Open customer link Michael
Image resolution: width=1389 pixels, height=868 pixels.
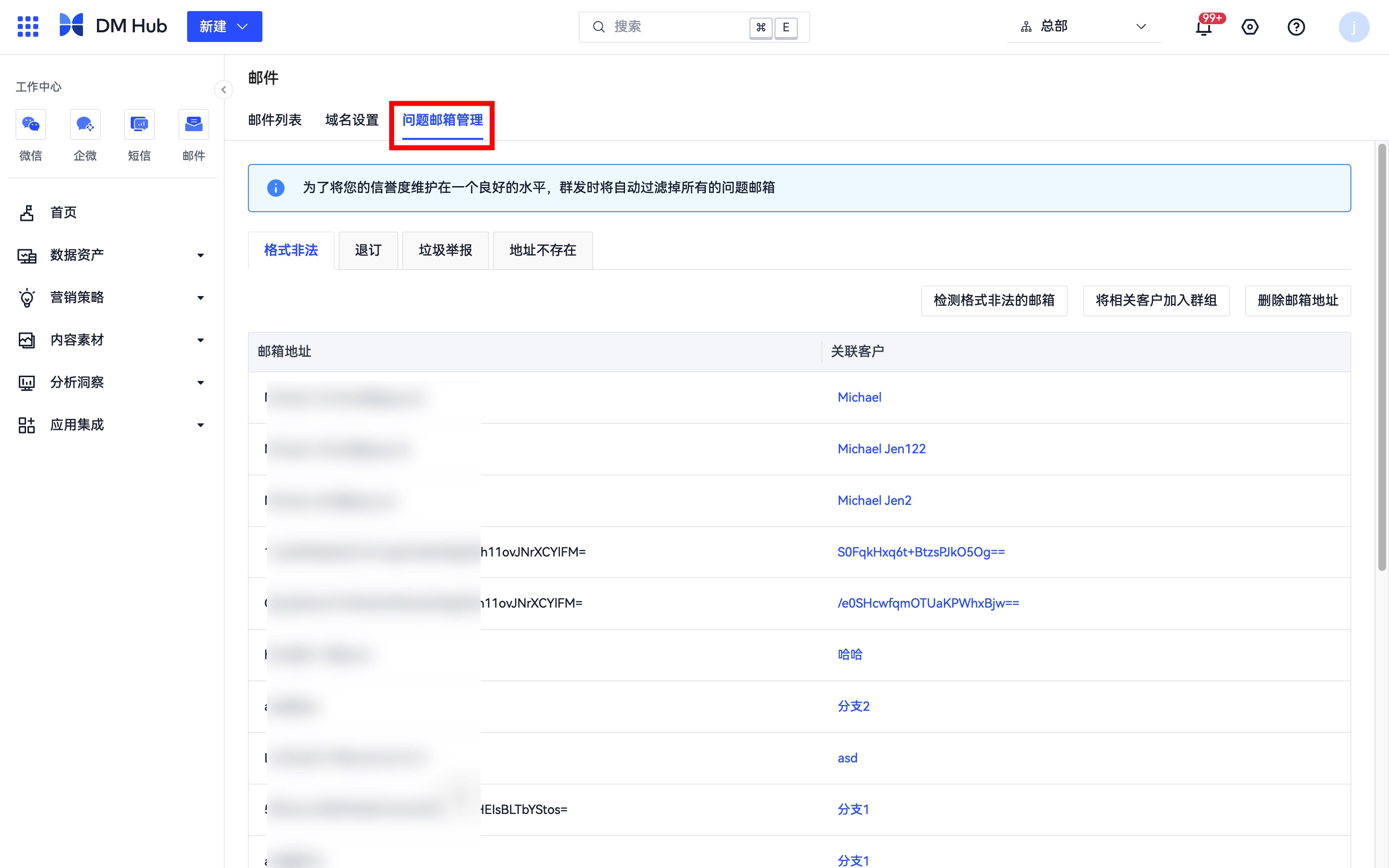(859, 397)
